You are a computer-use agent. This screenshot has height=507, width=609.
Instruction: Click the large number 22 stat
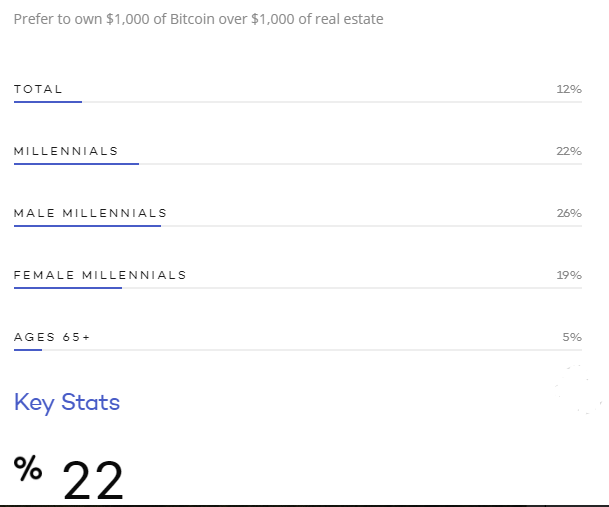pos(93,481)
